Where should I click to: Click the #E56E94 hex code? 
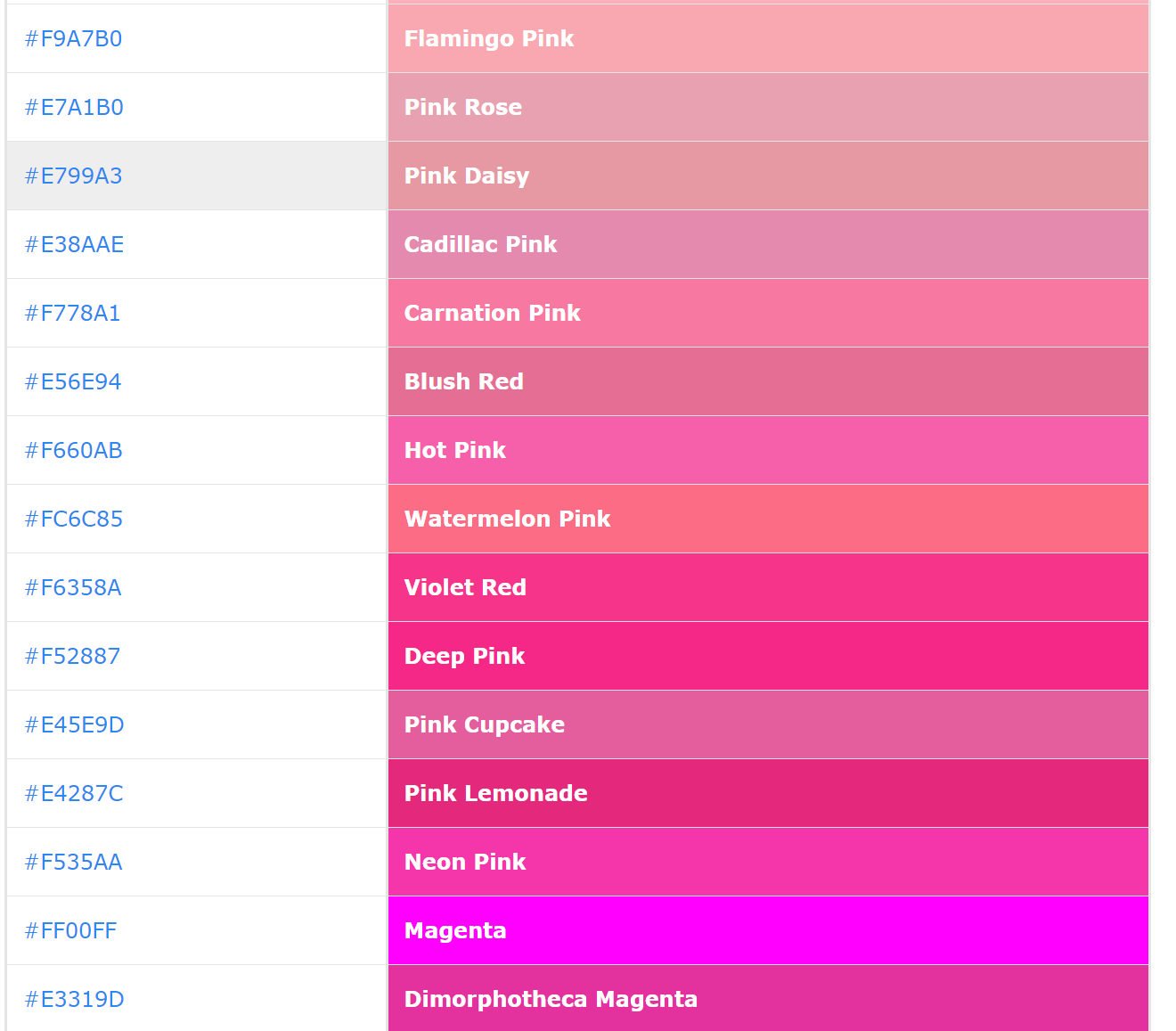tap(73, 381)
